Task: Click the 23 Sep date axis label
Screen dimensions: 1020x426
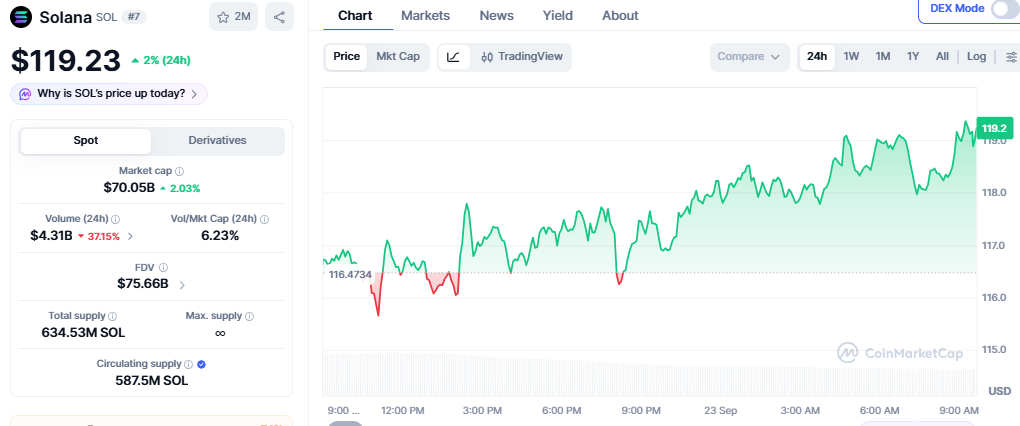Action: tap(720, 410)
